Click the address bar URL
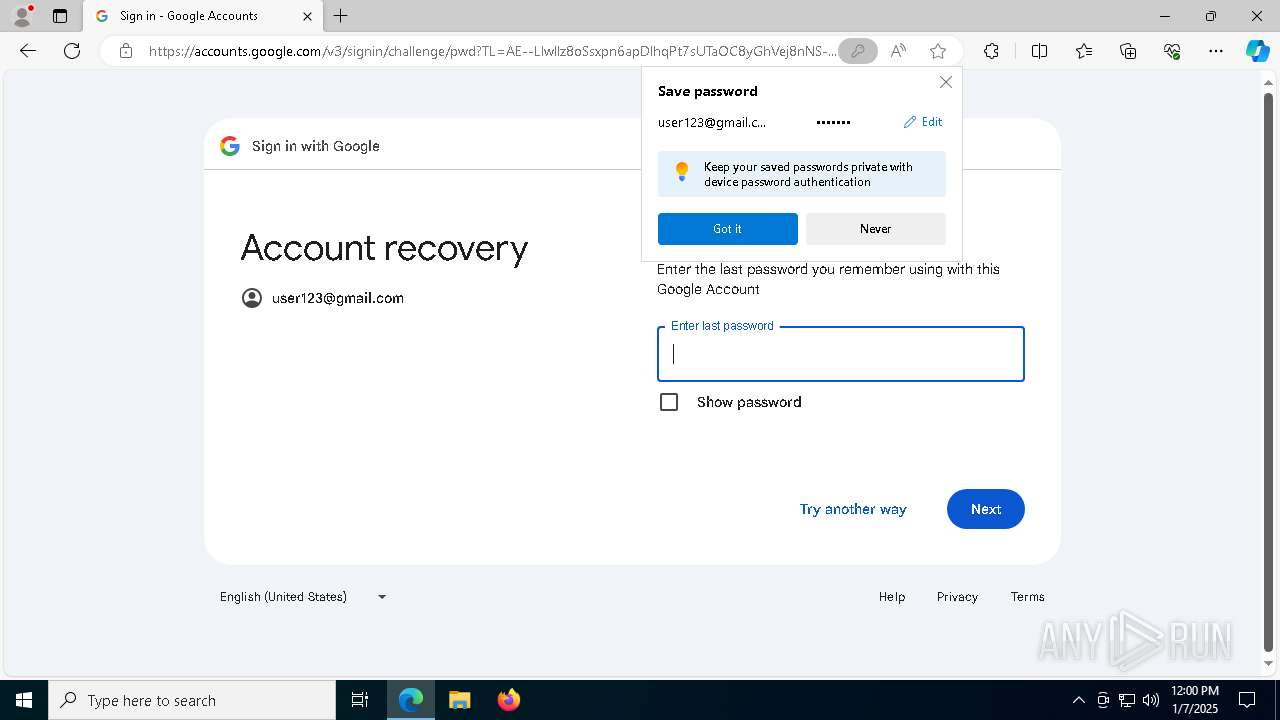 point(492,51)
